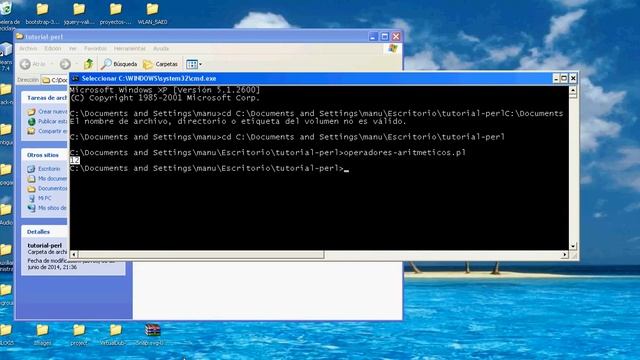Minimize the cmd.exe window

[556, 78]
